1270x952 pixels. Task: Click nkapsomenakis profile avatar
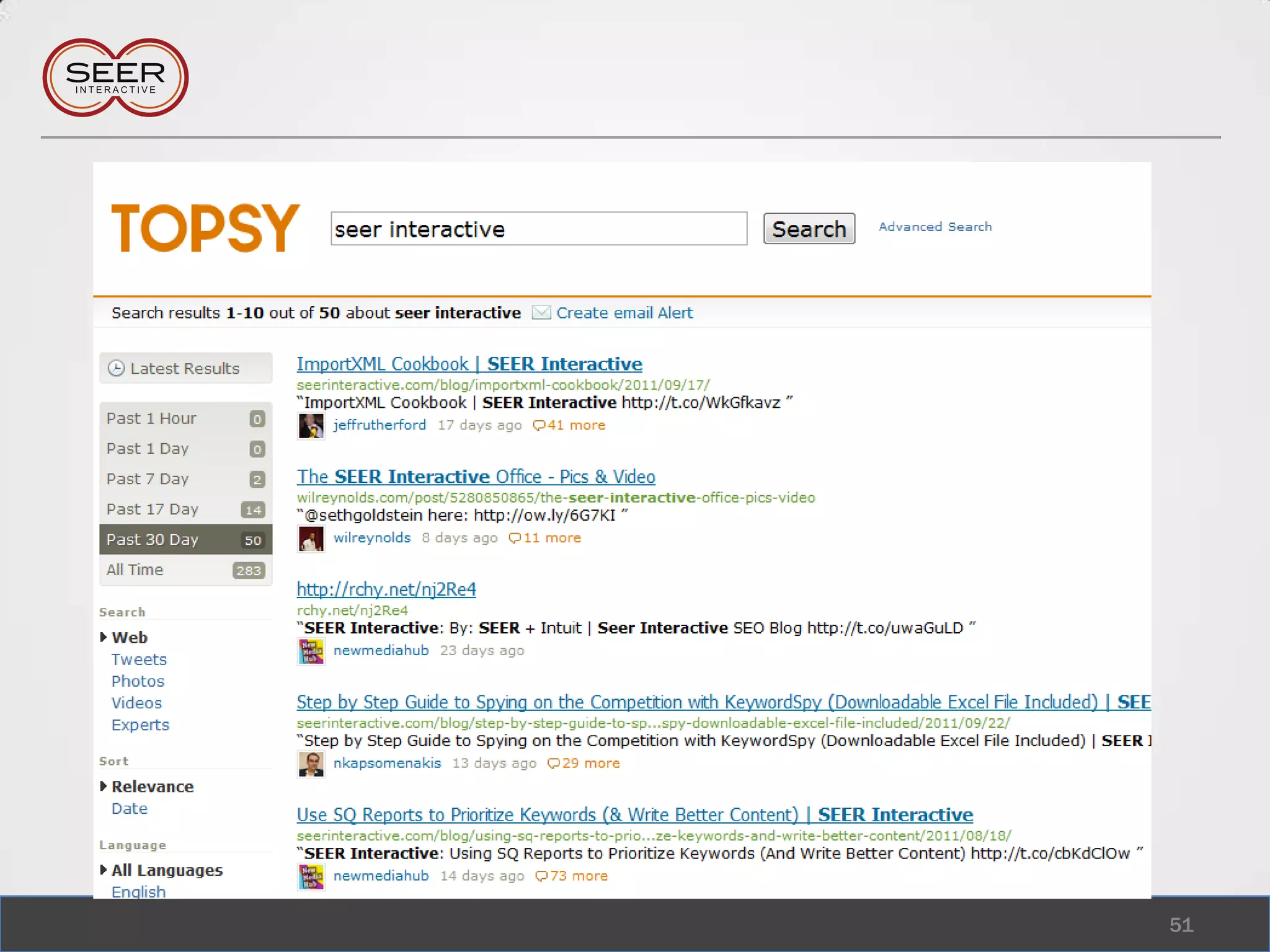tap(311, 764)
